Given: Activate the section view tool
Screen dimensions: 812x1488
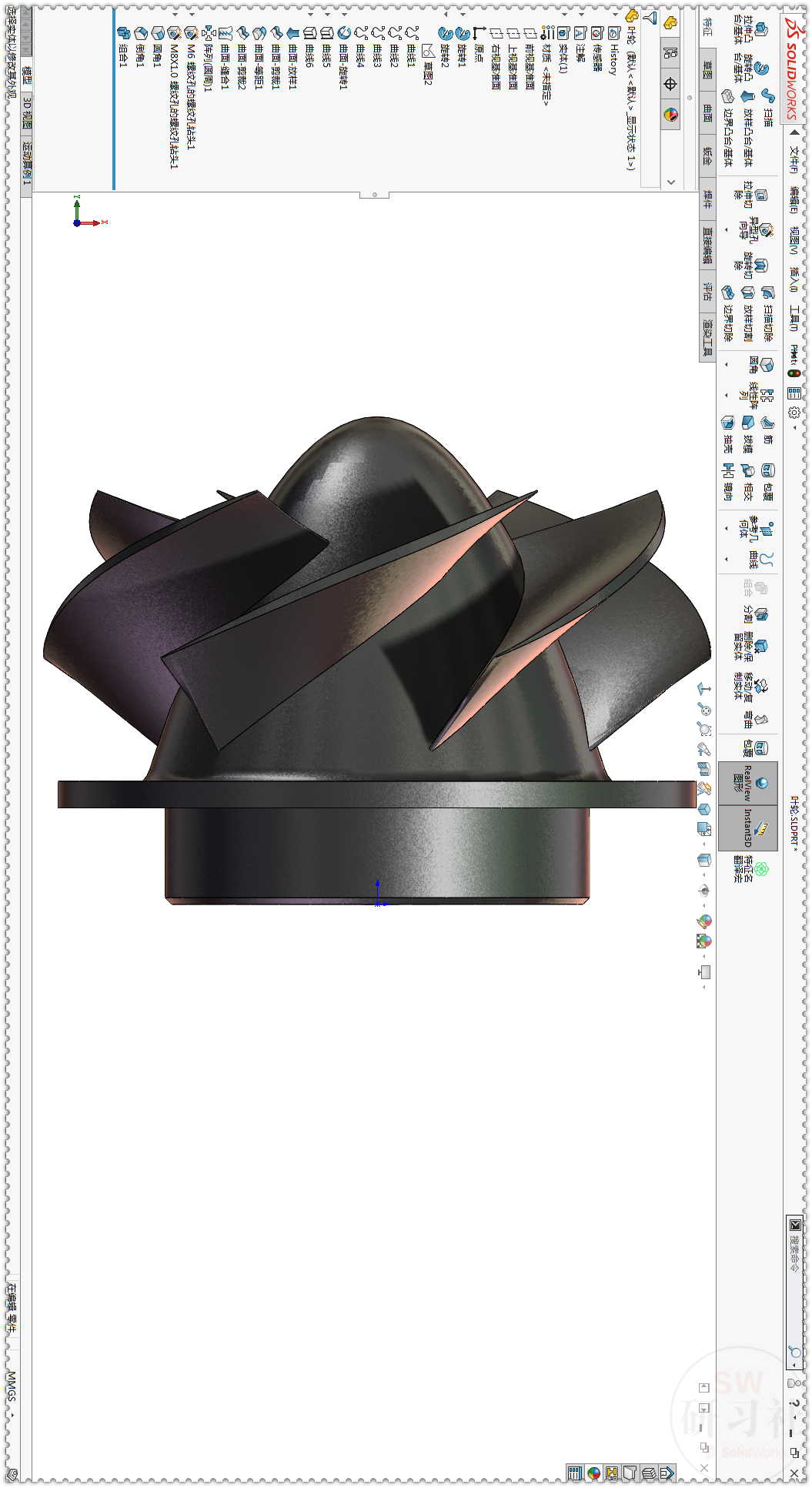Looking at the screenshot, I should pos(703,768).
